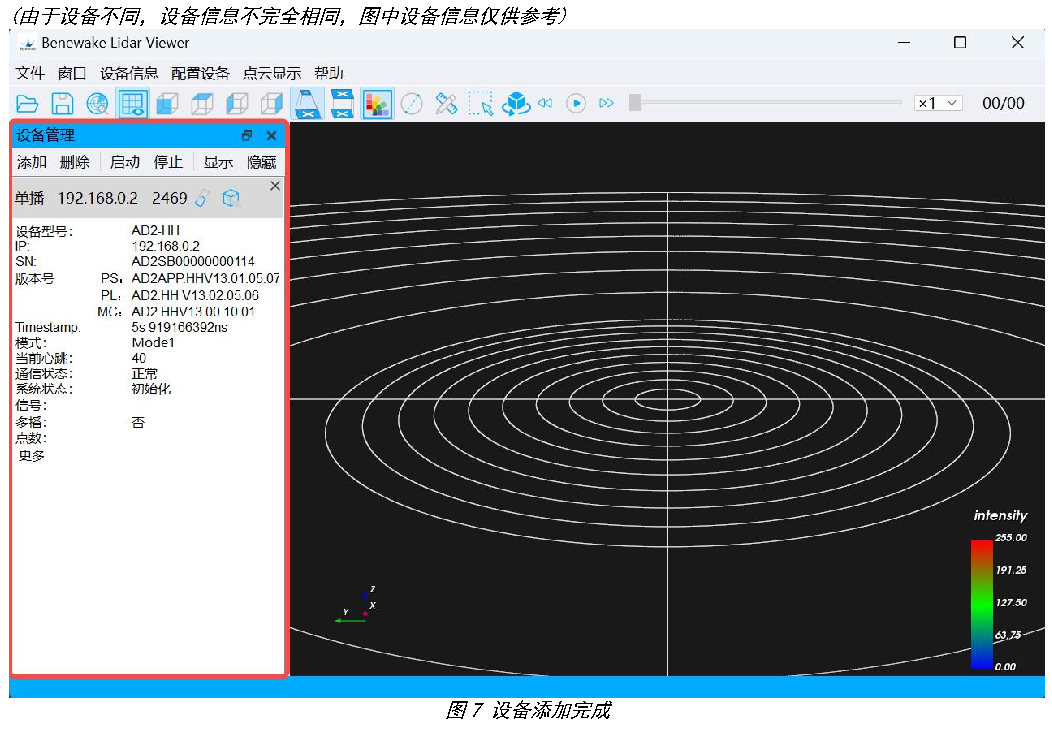Click the Timestamp value 5s 919166392ns
The height and width of the screenshot is (729, 1052).
tap(179, 327)
